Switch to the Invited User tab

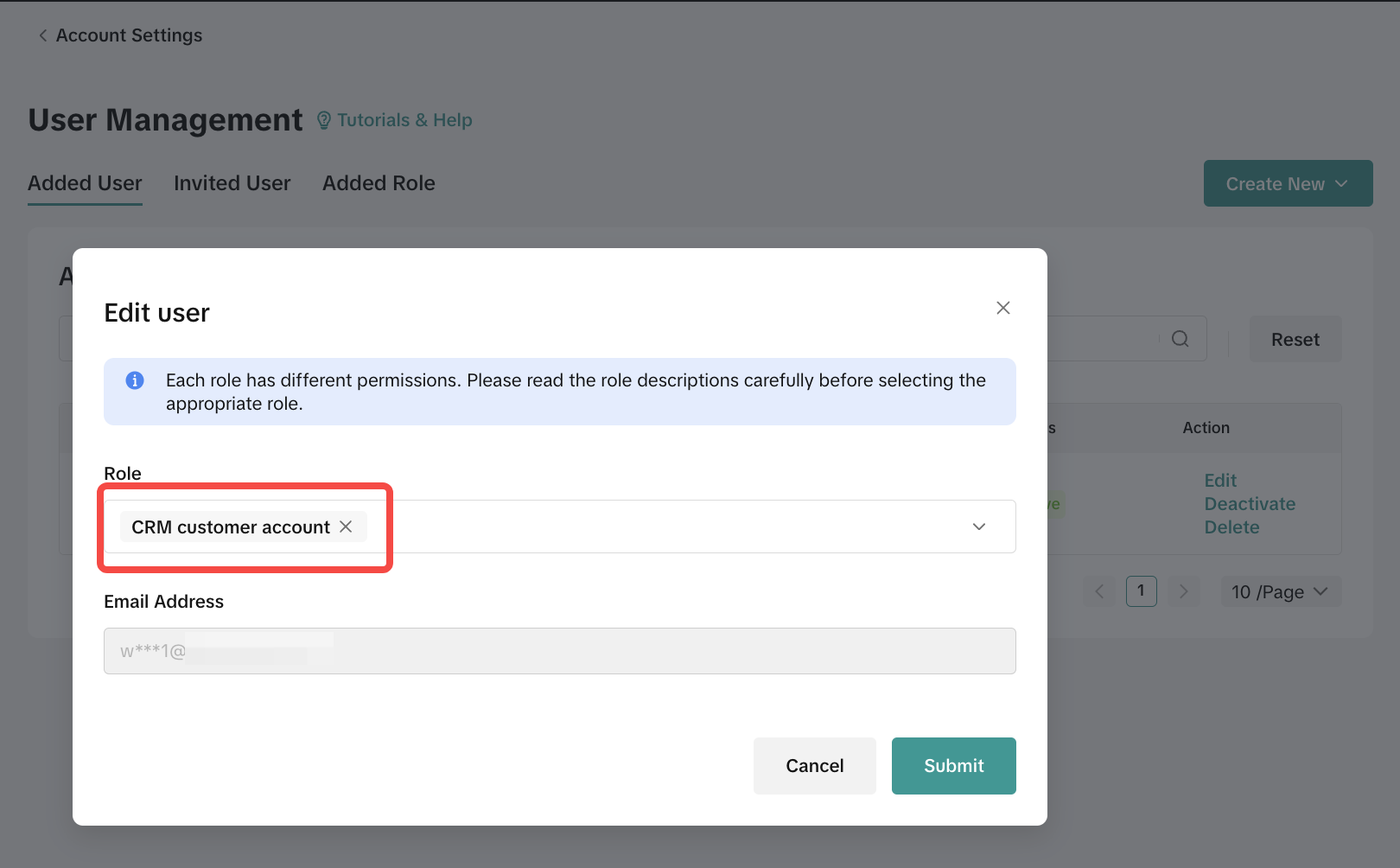[232, 183]
